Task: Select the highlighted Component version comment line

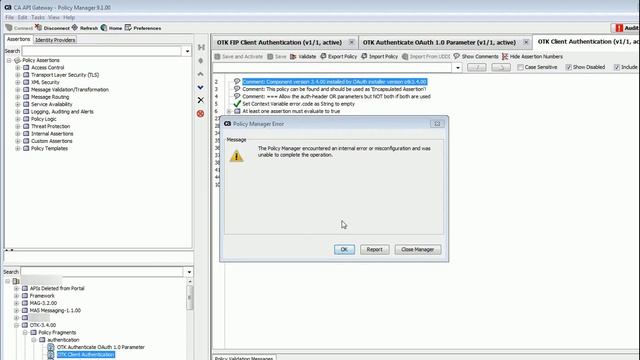Action: tap(334, 82)
